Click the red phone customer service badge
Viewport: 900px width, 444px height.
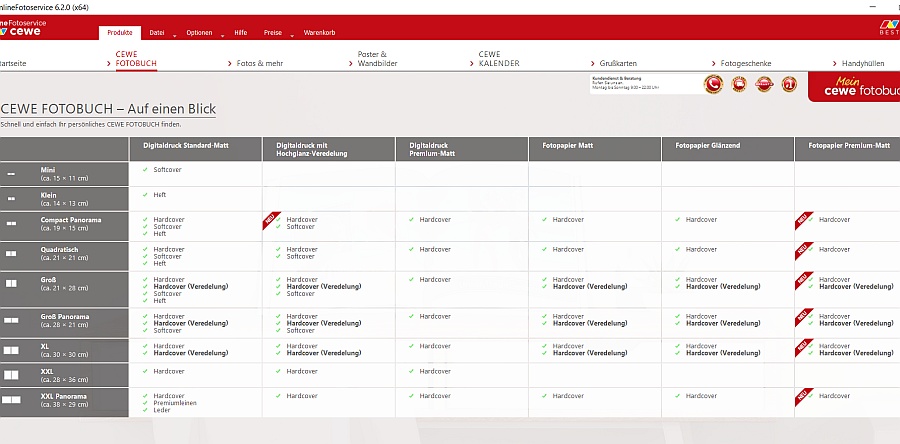[x=713, y=84]
